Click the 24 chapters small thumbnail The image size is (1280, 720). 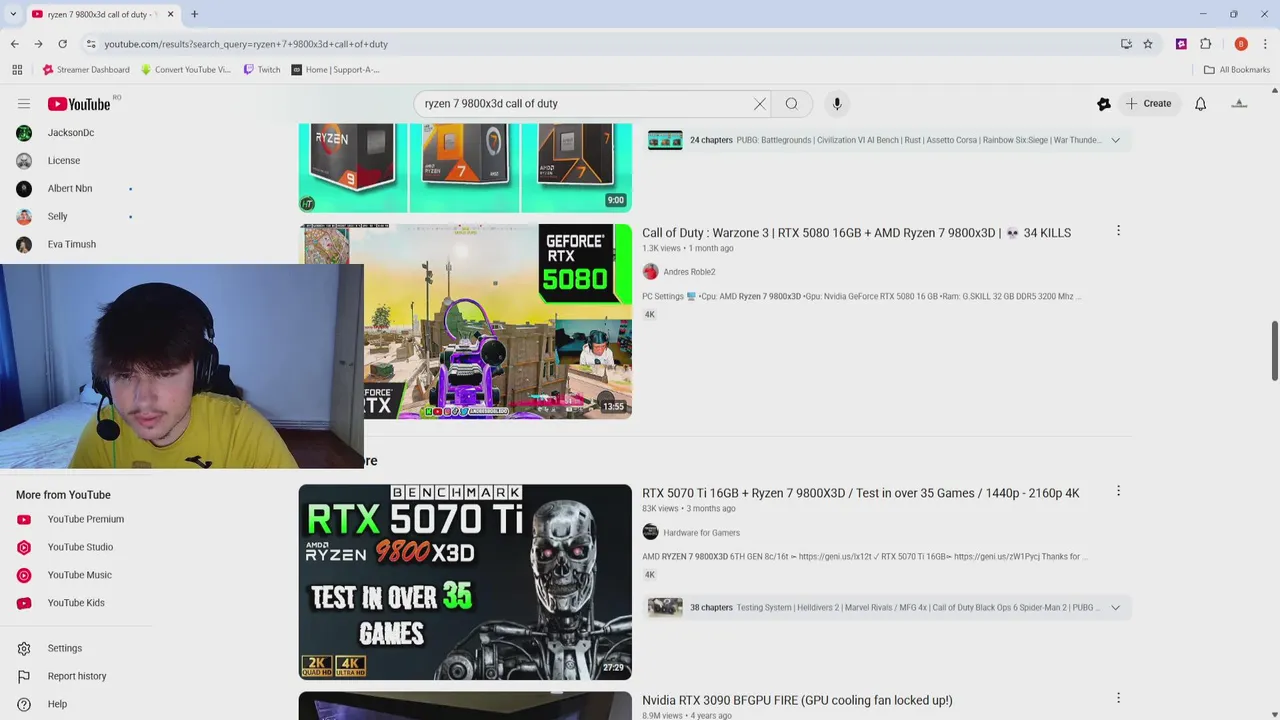click(665, 140)
